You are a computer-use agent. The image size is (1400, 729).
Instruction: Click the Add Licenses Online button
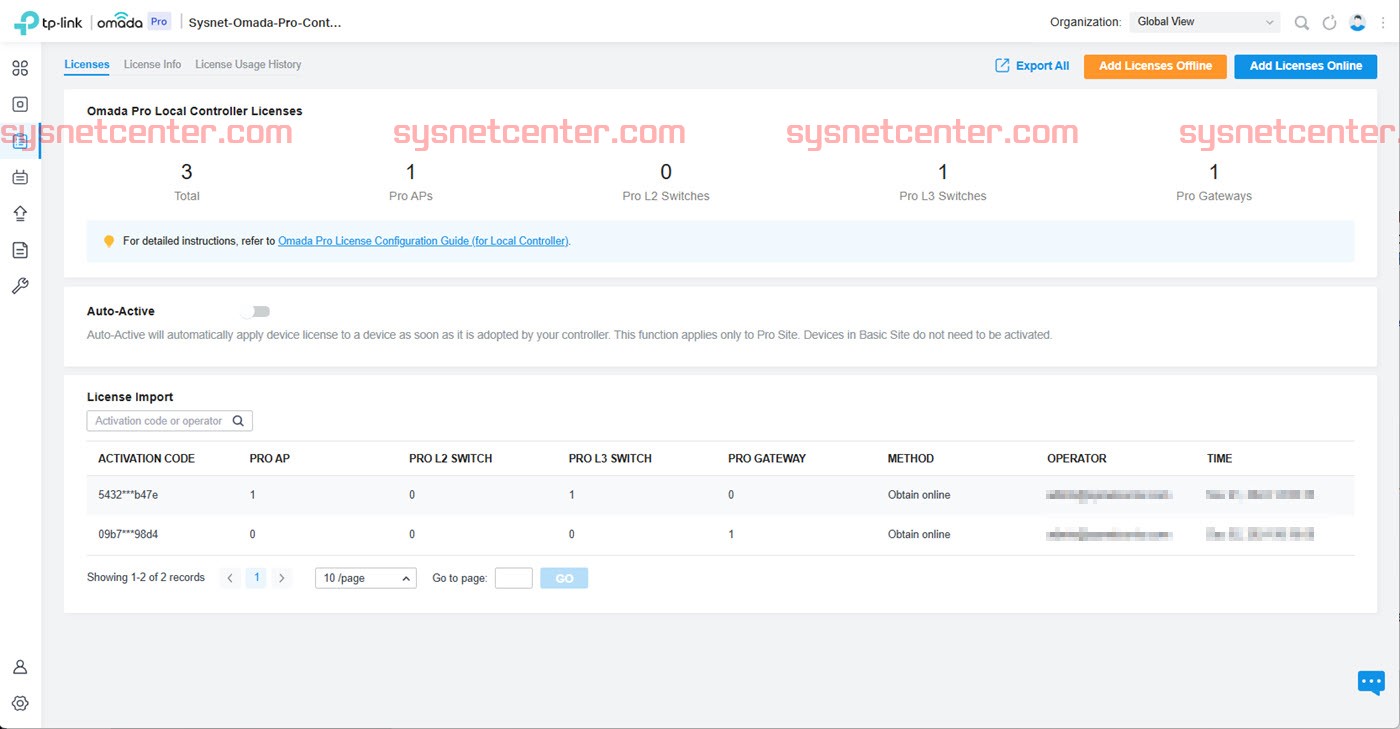[x=1306, y=66]
